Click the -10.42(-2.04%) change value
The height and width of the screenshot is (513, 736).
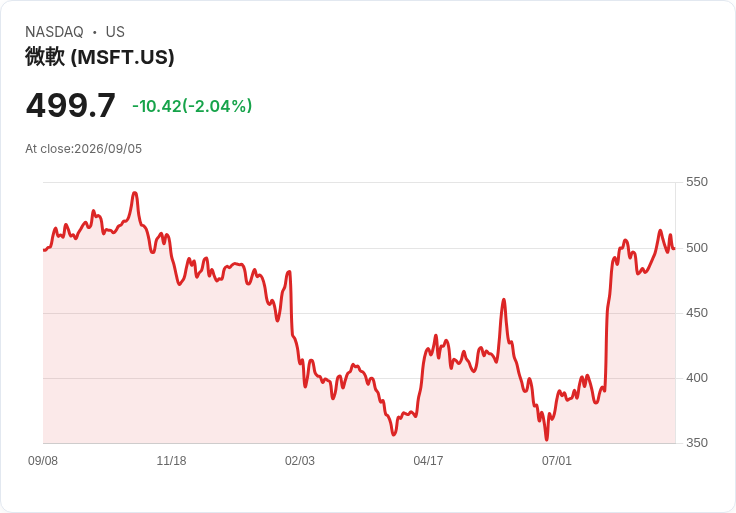pyautogui.click(x=192, y=106)
